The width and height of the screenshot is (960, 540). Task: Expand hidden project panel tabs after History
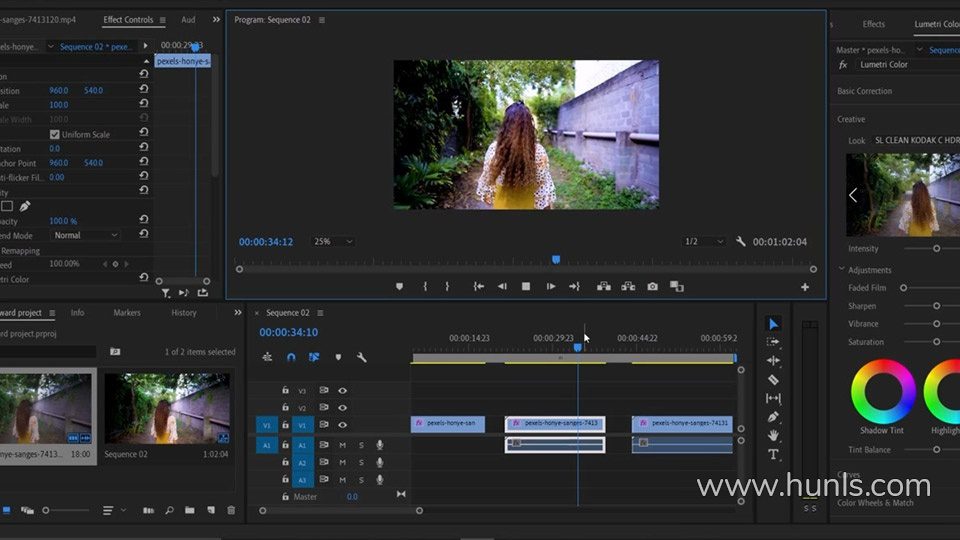point(238,312)
